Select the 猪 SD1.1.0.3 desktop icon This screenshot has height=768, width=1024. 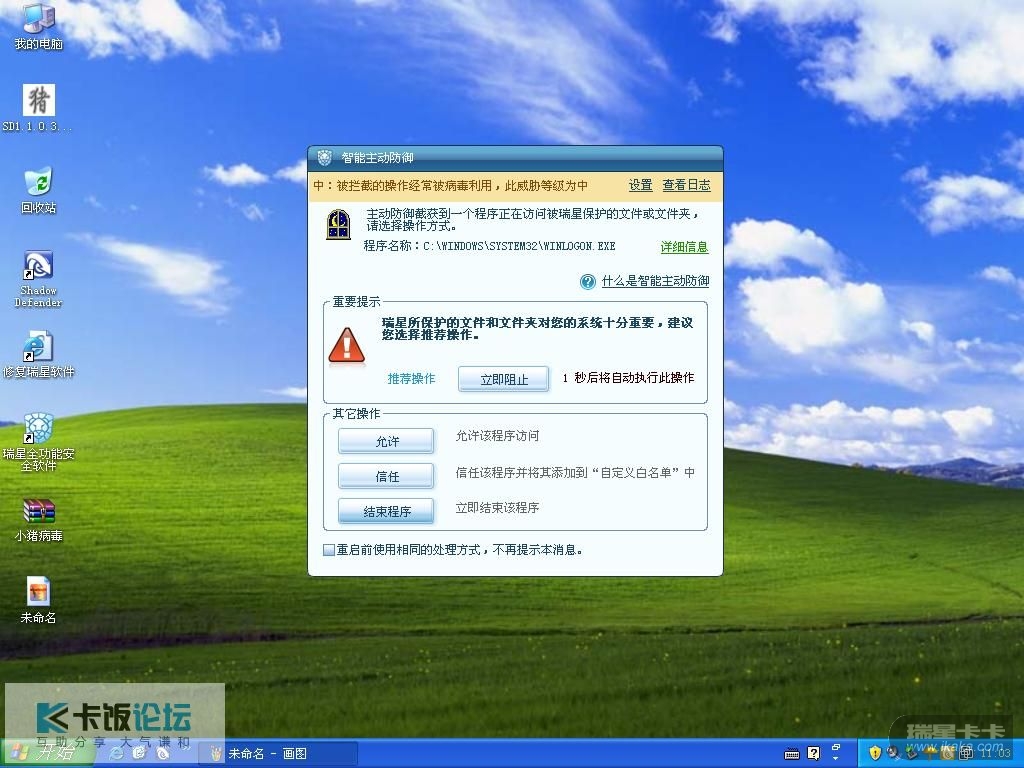coord(39,107)
